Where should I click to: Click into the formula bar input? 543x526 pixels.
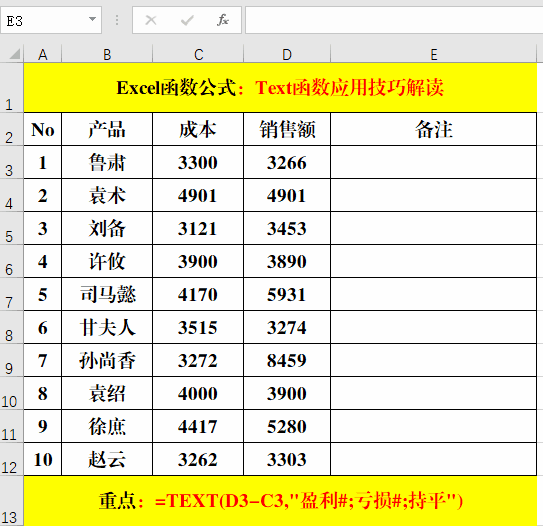click(x=394, y=20)
